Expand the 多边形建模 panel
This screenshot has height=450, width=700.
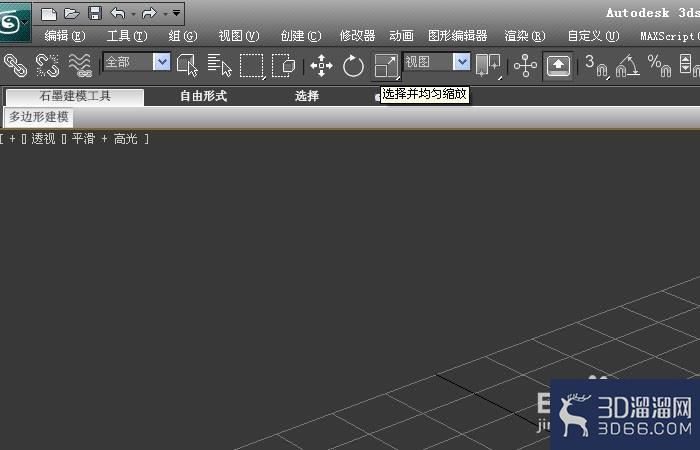[38, 117]
